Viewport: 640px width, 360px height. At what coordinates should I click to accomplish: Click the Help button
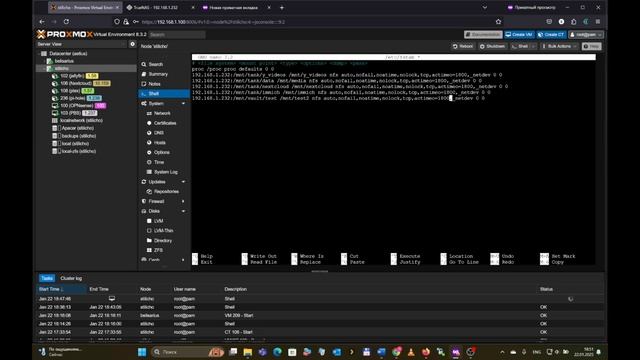(x=591, y=47)
